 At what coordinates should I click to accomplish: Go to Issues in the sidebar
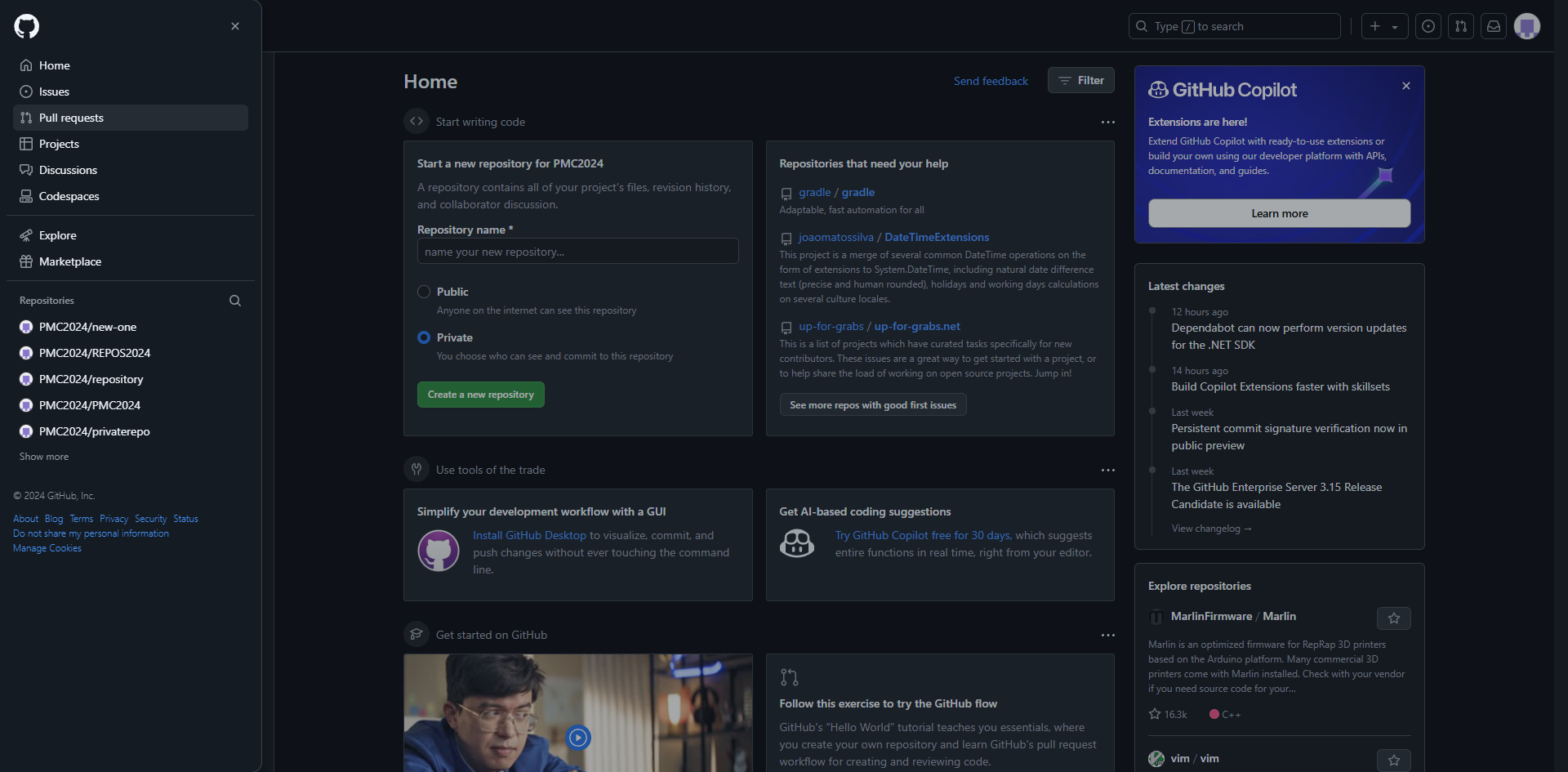click(x=131, y=91)
